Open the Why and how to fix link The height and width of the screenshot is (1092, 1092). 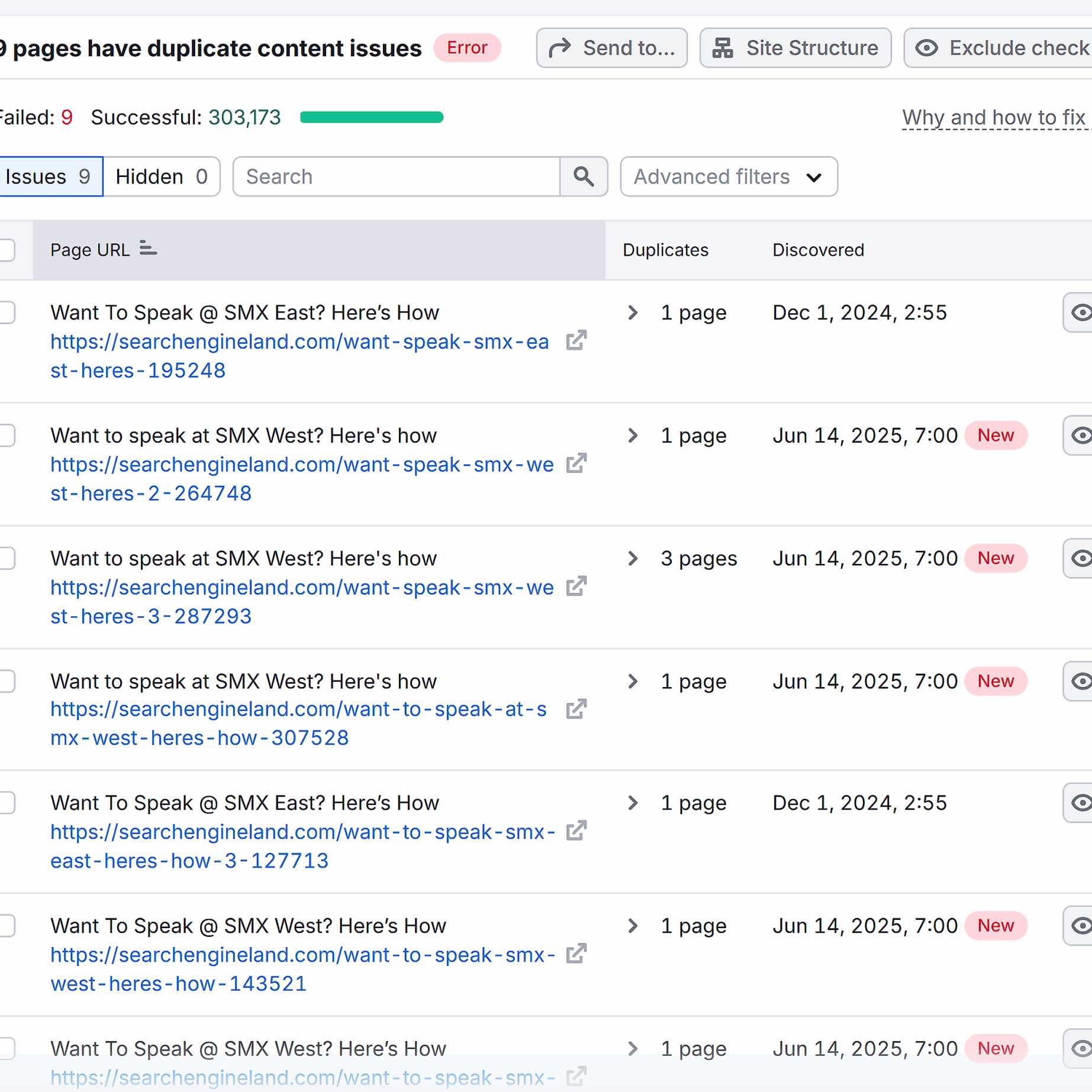tap(993, 117)
